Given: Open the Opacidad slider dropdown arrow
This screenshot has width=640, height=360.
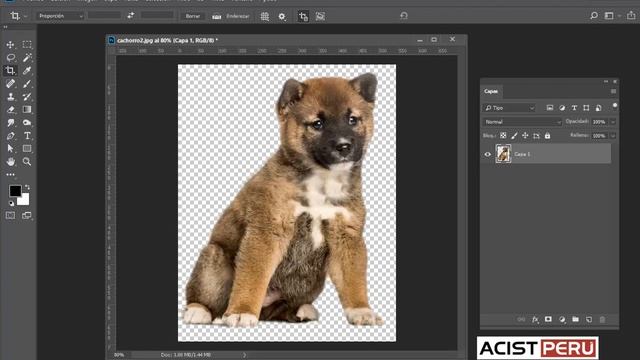Looking at the screenshot, I should click(613, 122).
